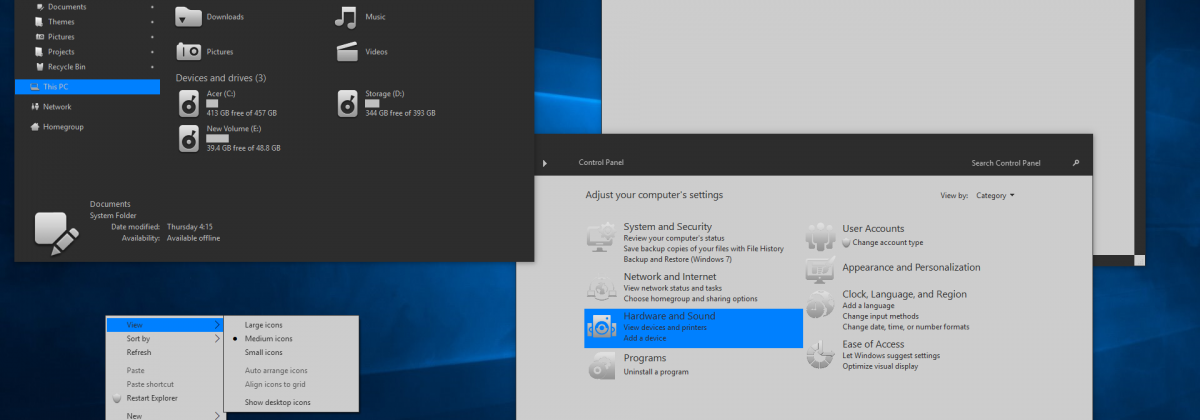Select Themes in the Explorer sidebar
This screenshot has width=1200, height=420.
tap(61, 22)
